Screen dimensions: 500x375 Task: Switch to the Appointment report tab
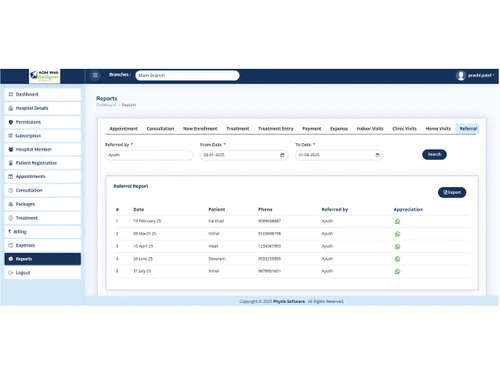point(123,129)
